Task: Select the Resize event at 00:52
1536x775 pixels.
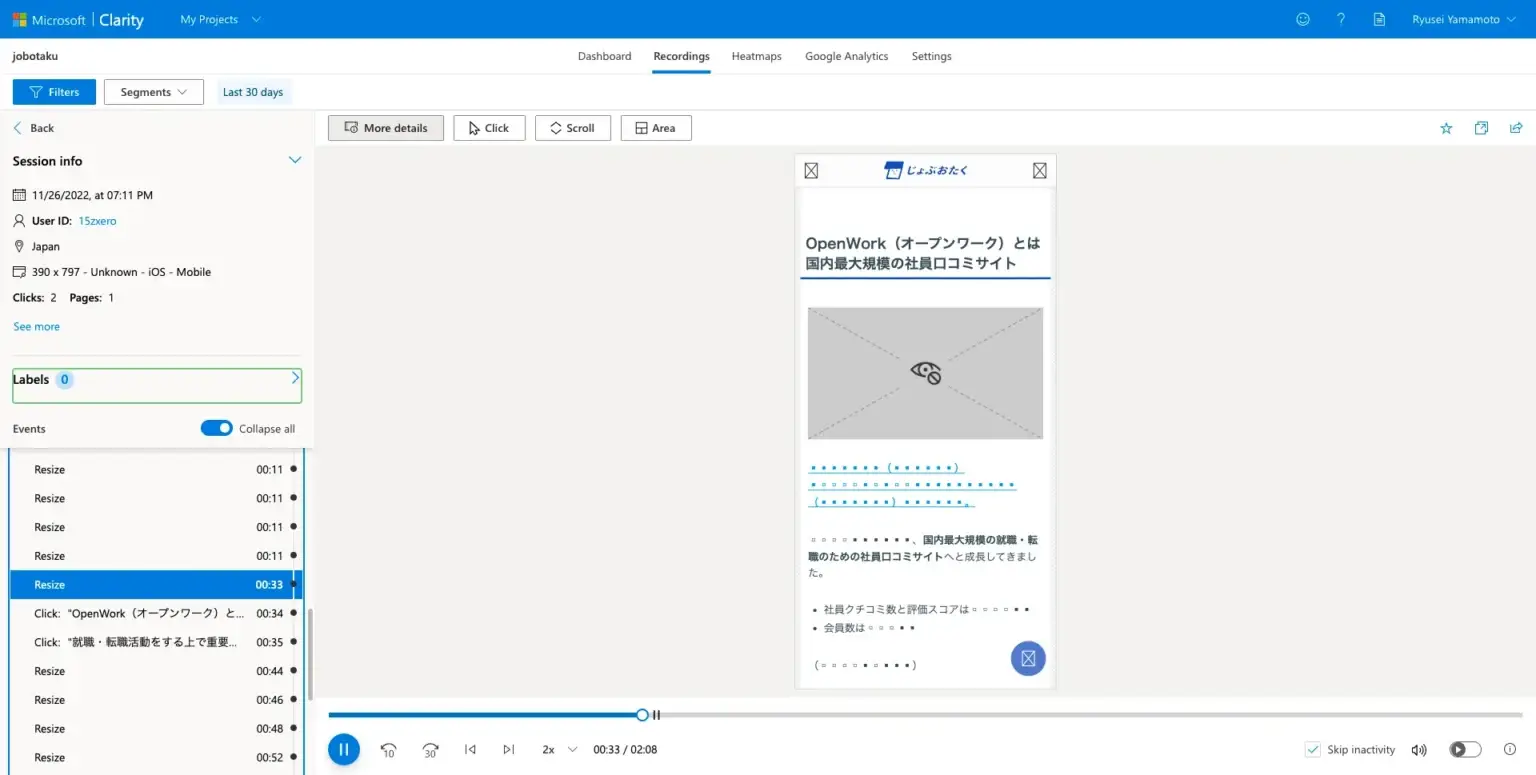Action: 156,757
